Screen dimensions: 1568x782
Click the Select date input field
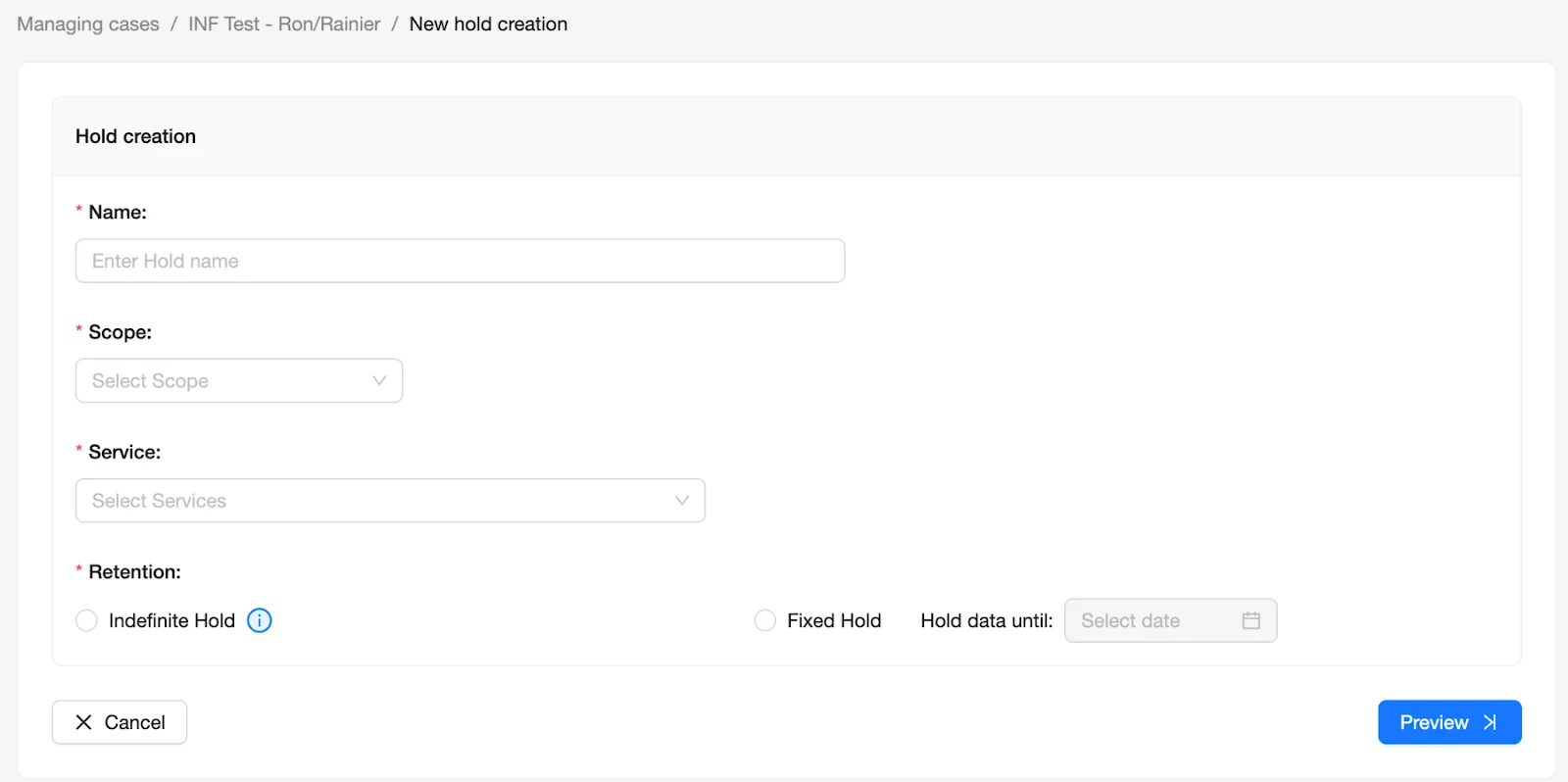[x=1170, y=620]
